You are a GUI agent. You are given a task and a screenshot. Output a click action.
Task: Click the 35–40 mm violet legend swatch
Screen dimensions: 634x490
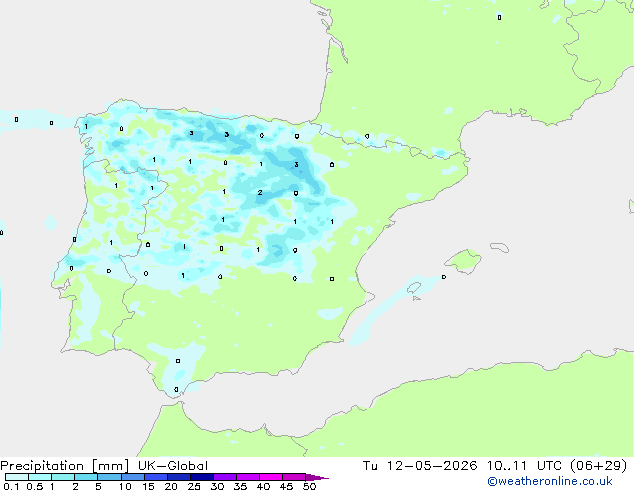[247, 477]
